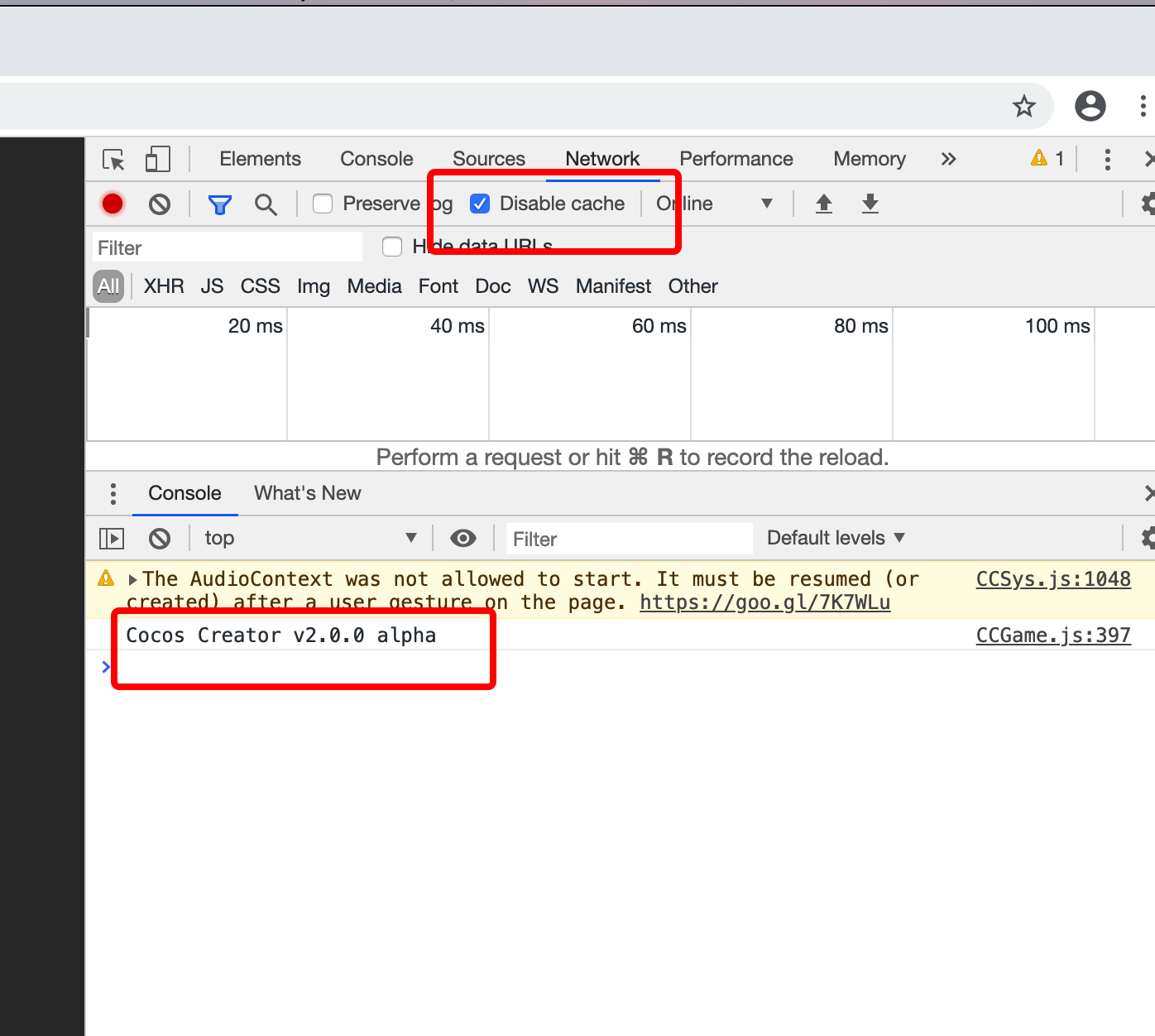Image resolution: width=1155 pixels, height=1036 pixels.
Task: Open Console settings gear in the drawer
Action: pos(1148,538)
